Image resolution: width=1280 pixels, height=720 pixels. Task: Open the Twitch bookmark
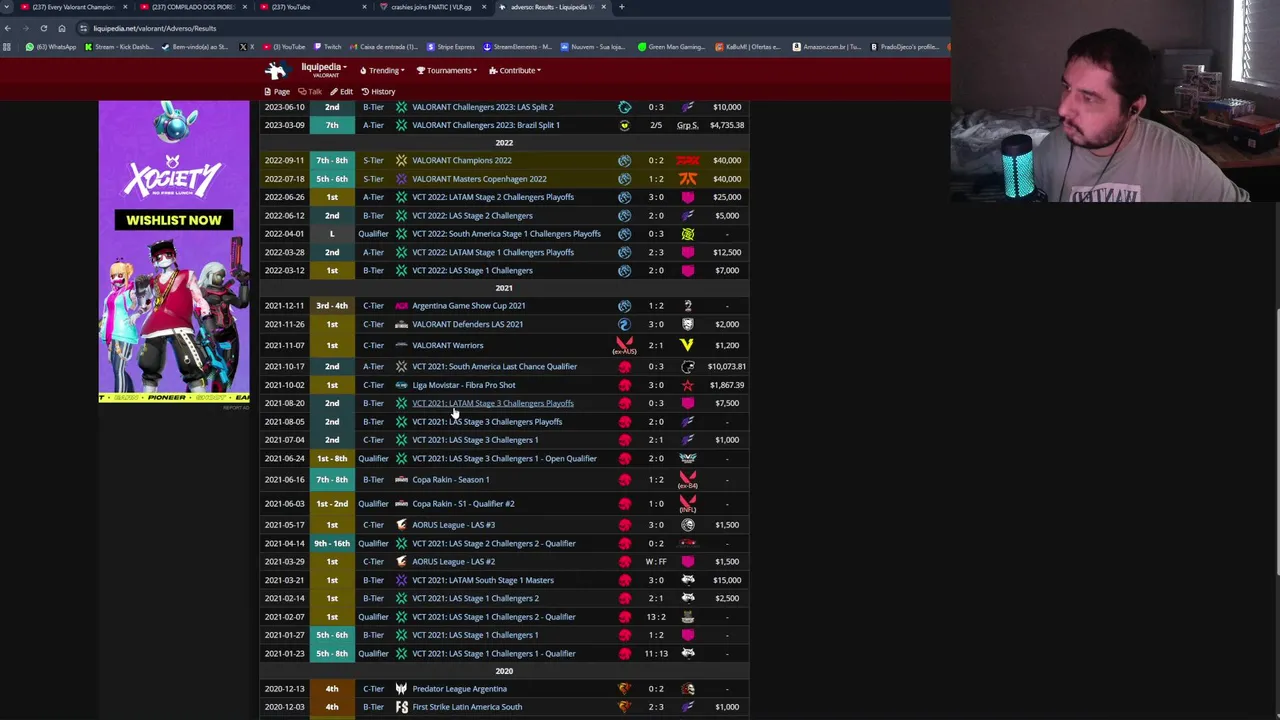point(327,47)
